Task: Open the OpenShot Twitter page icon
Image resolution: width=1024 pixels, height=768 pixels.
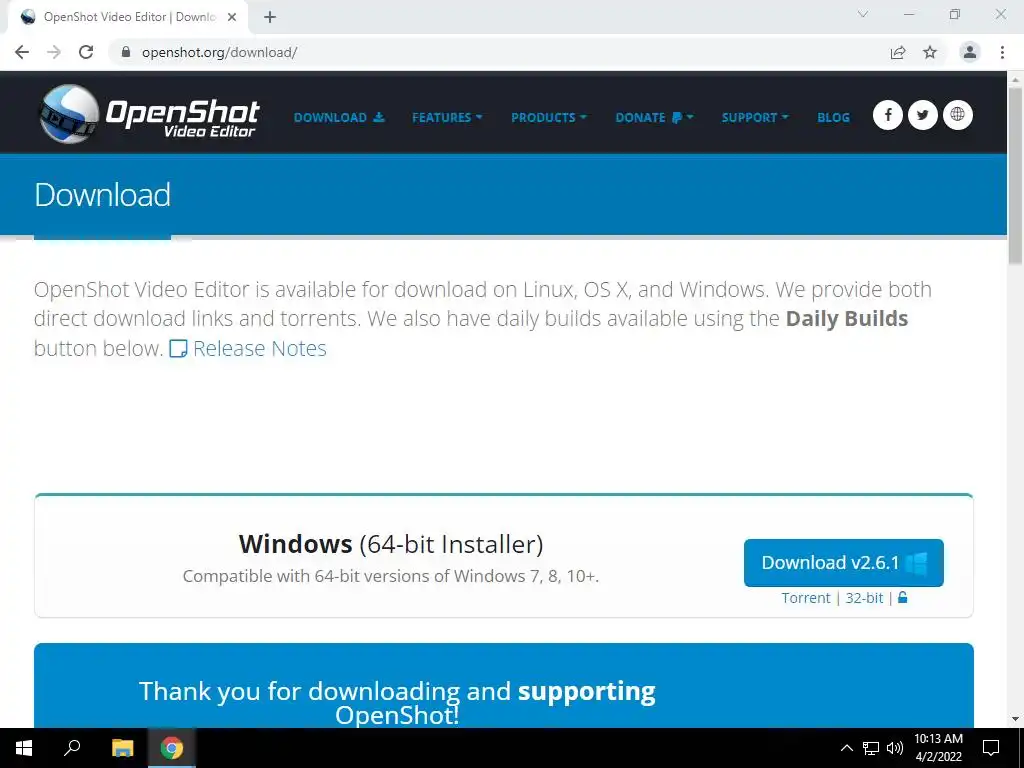Action: coord(922,115)
